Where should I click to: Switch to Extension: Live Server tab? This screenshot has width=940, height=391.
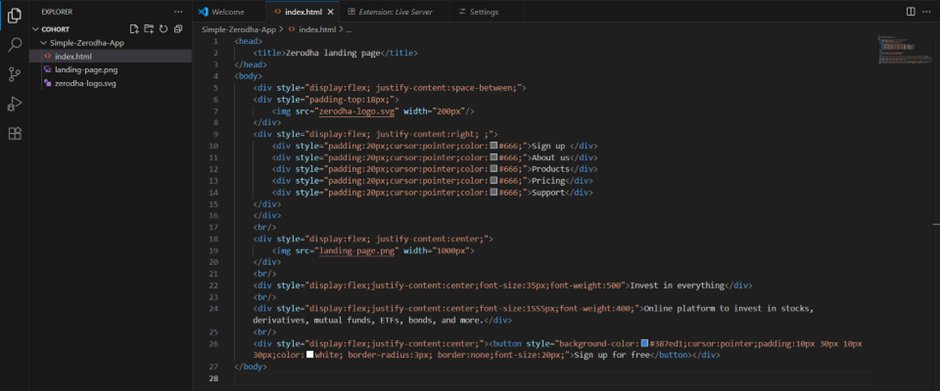396,12
